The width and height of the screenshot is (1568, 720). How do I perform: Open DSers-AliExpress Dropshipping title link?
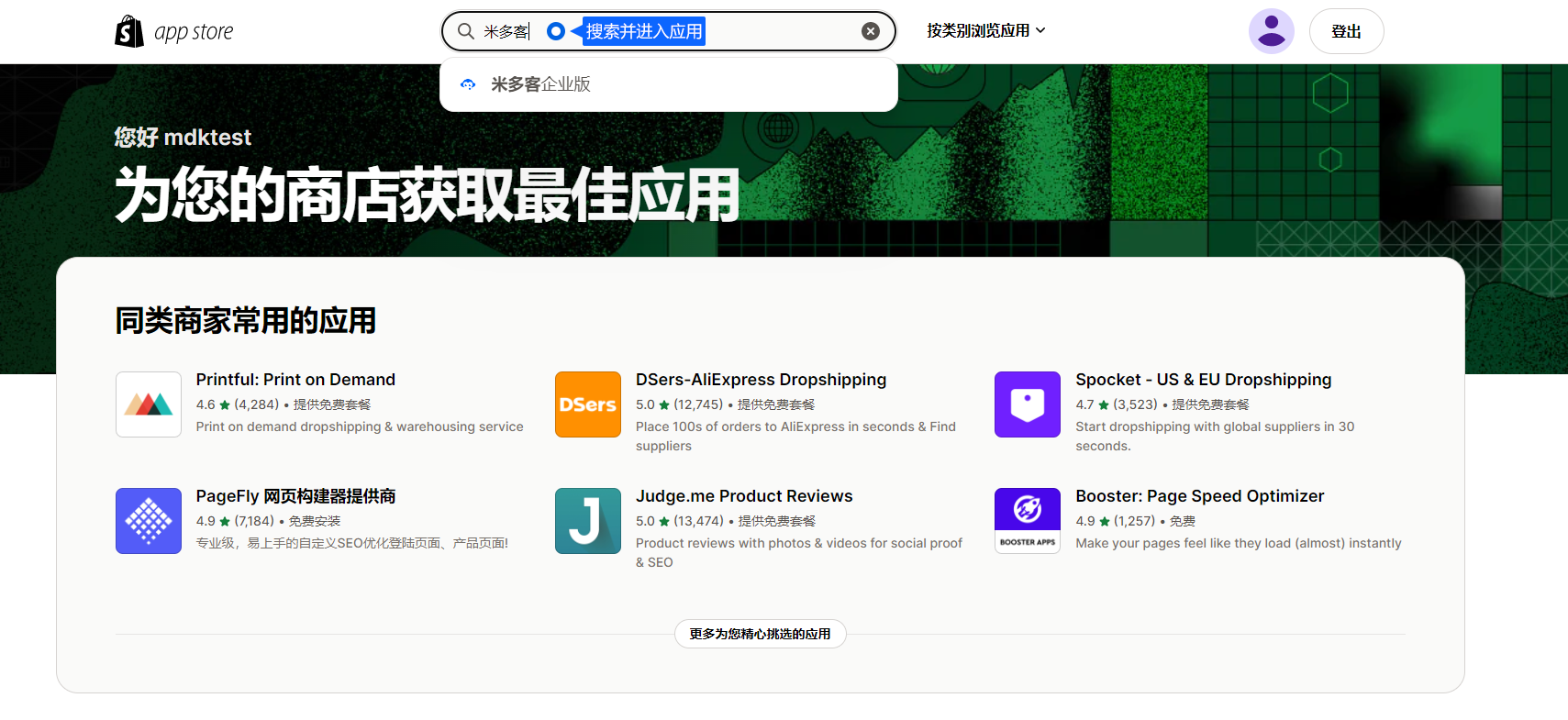761,380
